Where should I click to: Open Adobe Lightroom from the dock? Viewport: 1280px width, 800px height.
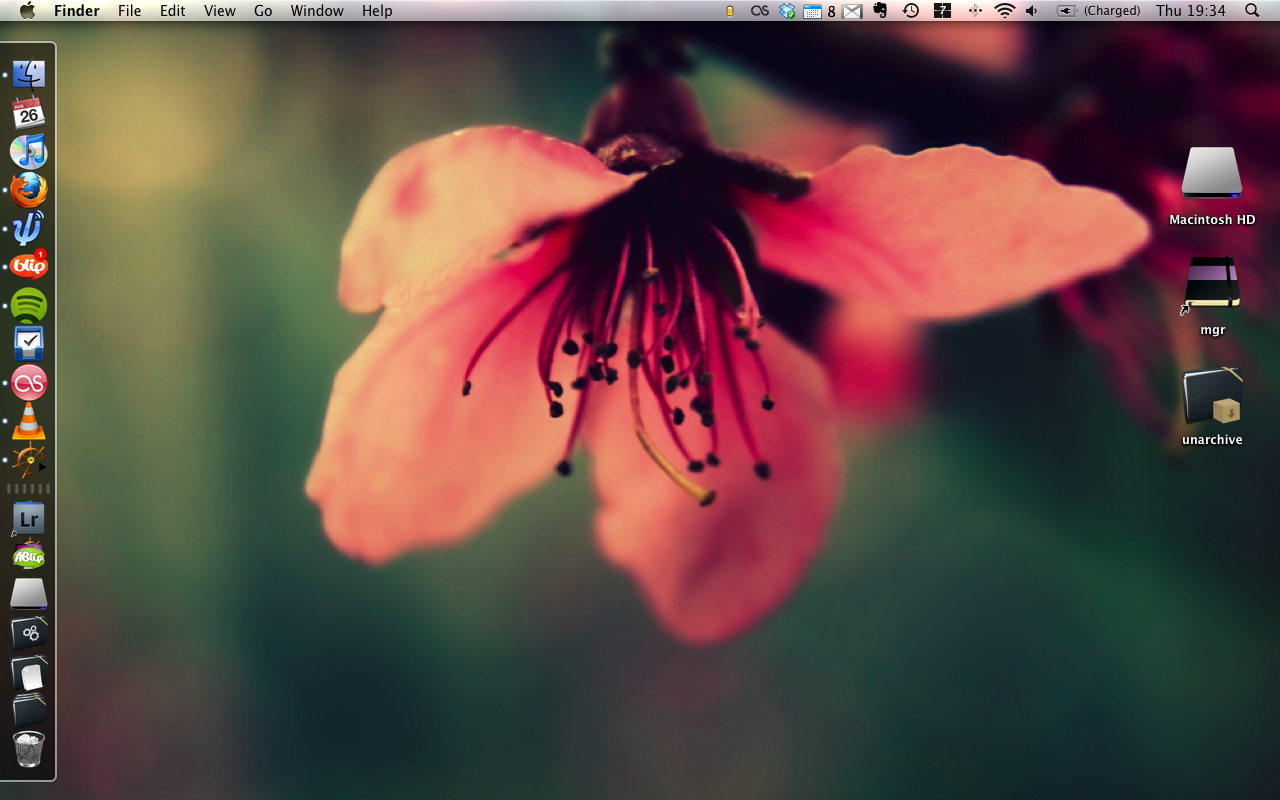click(29, 519)
